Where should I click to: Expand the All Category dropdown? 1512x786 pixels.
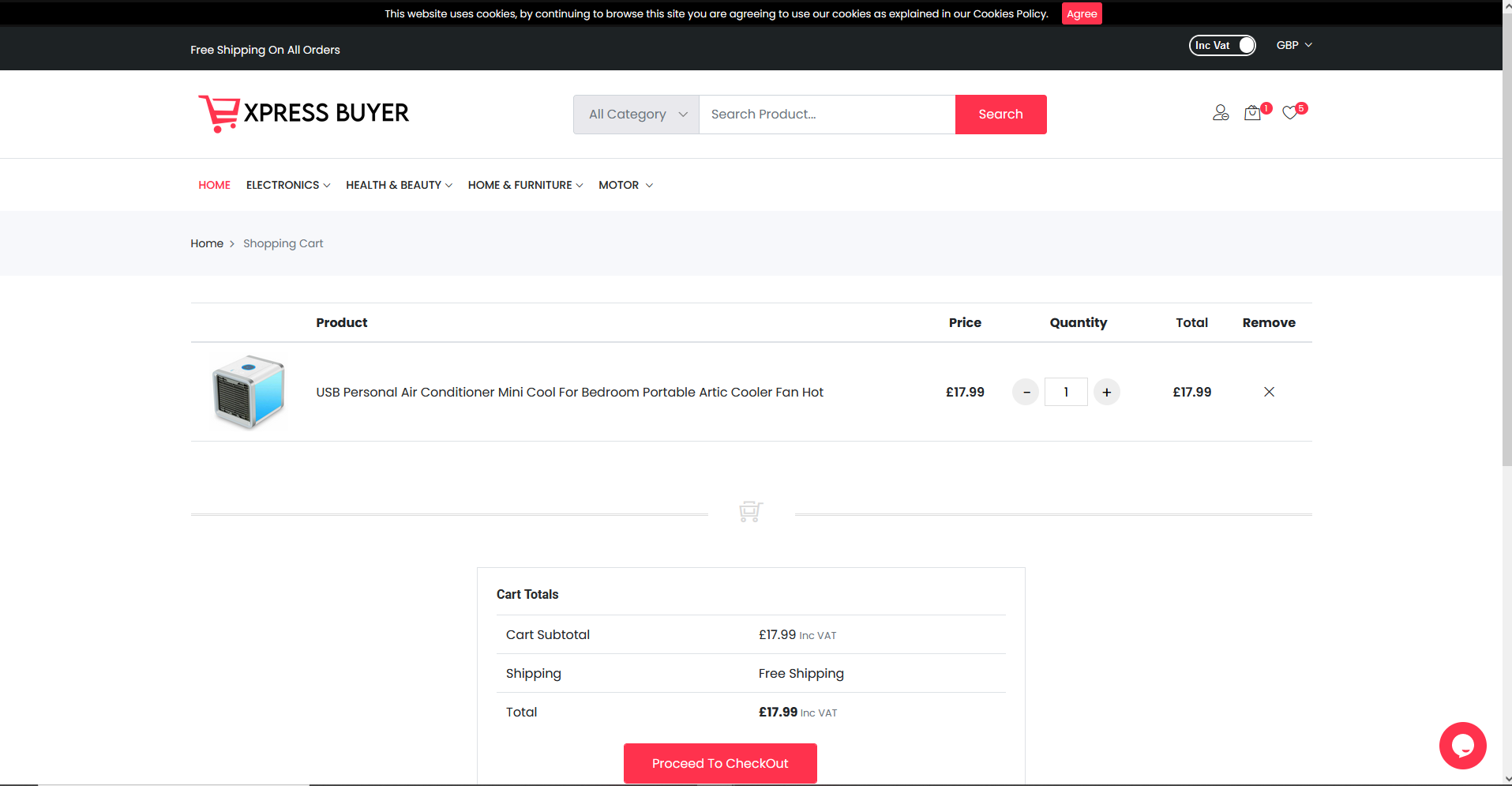coord(636,115)
